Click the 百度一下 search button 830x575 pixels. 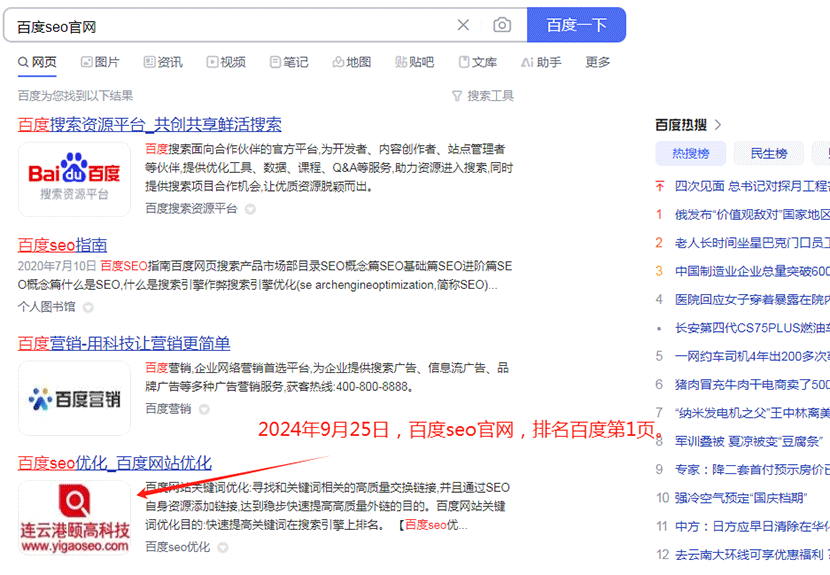(576, 25)
